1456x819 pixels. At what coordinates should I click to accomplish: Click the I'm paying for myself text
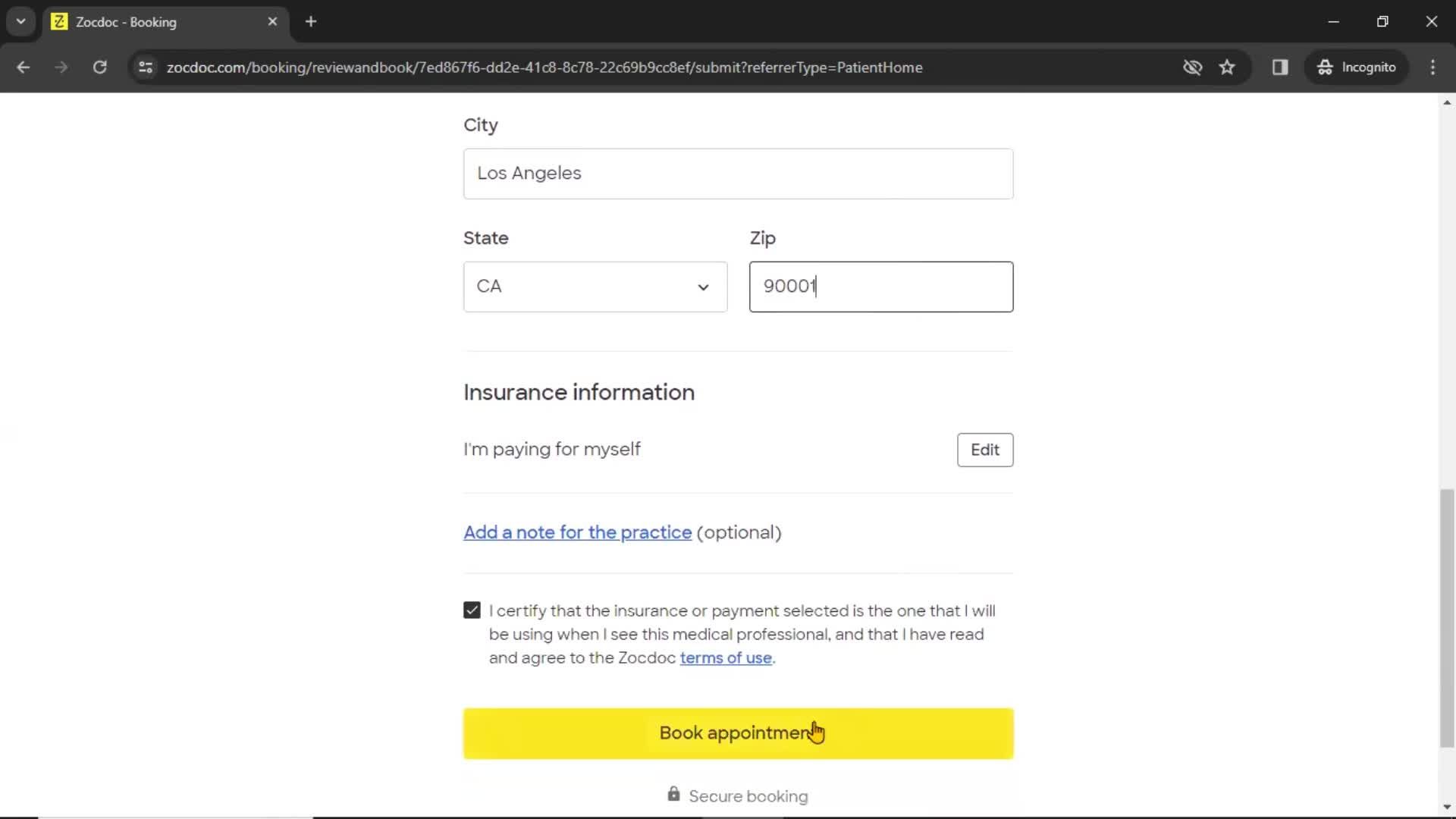[x=551, y=449]
